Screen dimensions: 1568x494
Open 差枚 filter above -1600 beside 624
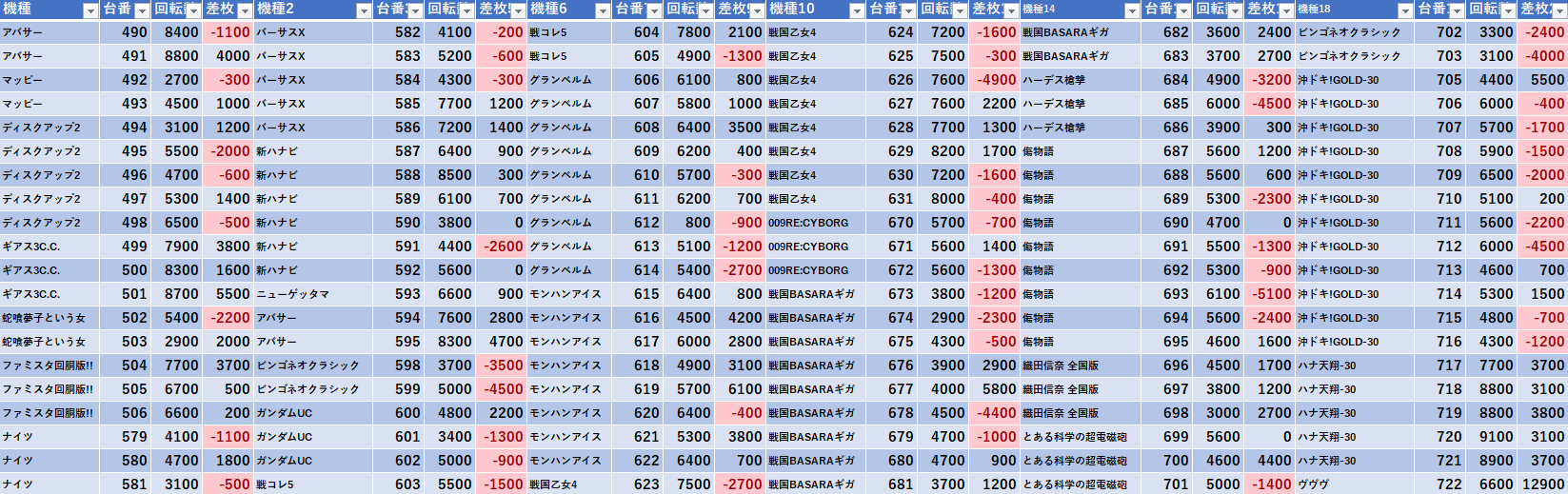tap(1011, 10)
